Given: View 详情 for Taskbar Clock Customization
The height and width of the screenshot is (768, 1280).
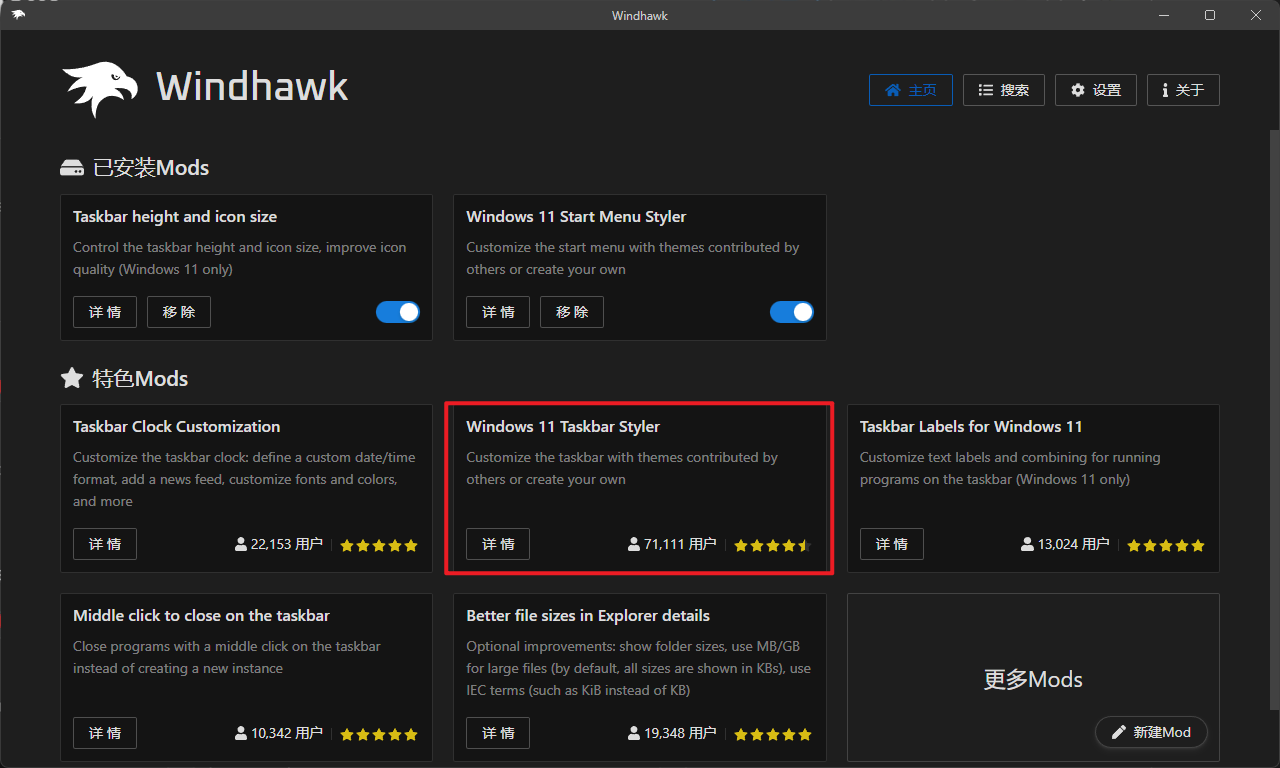Looking at the screenshot, I should point(105,544).
